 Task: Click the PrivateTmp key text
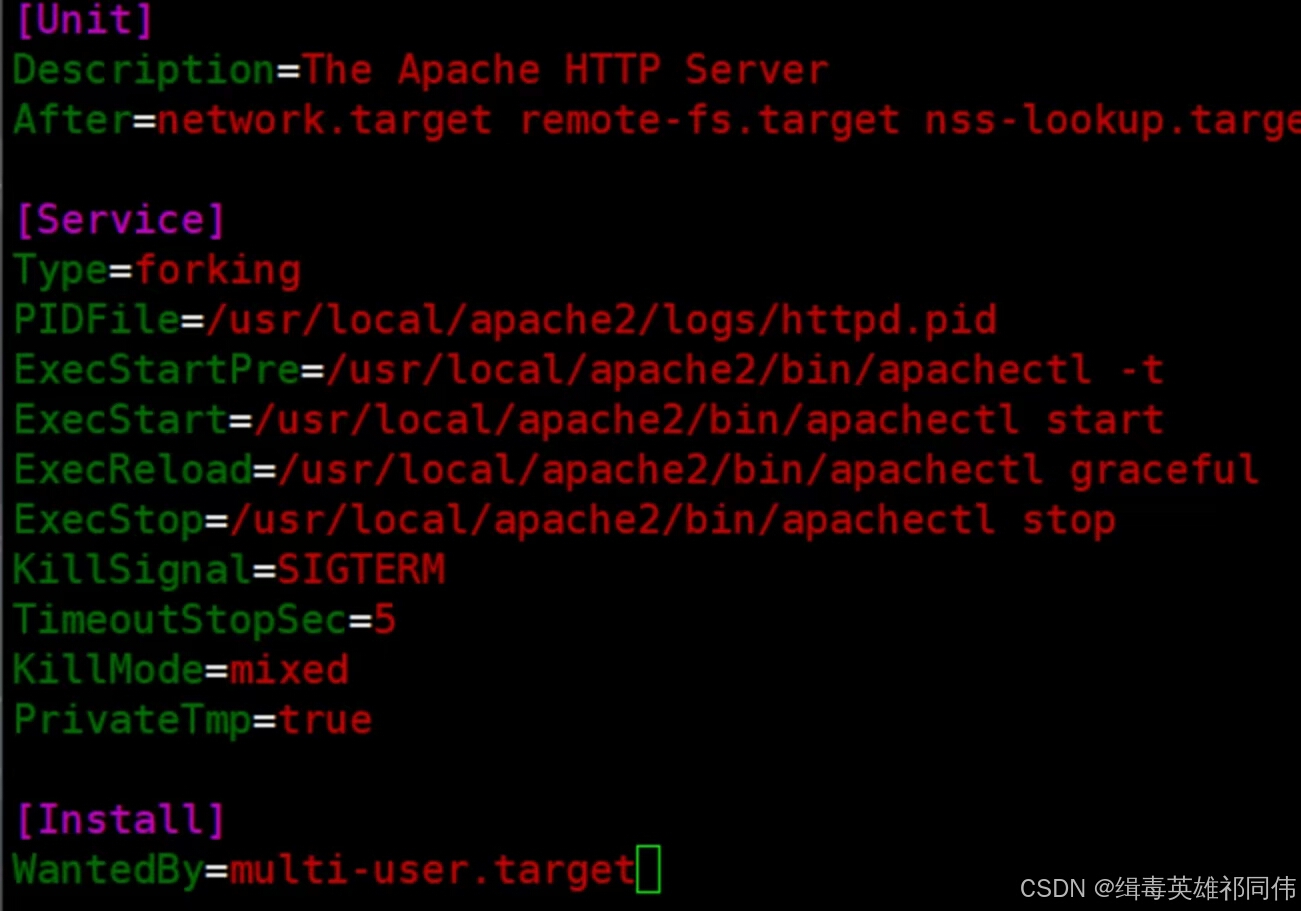(132, 720)
